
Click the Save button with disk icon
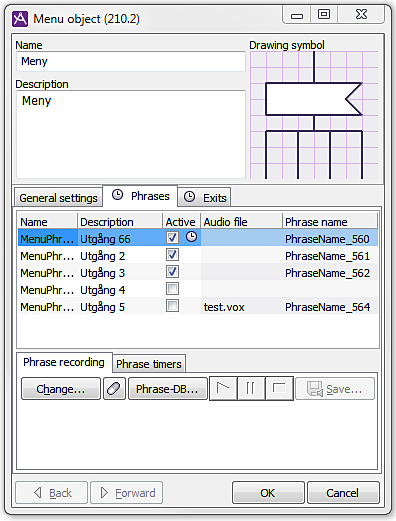pyautogui.click(x=335, y=388)
